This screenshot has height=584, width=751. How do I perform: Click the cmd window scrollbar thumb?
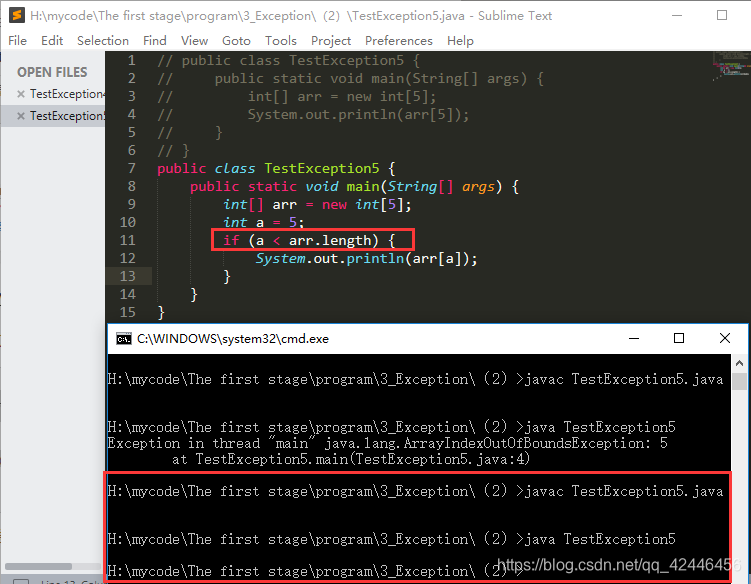click(739, 382)
